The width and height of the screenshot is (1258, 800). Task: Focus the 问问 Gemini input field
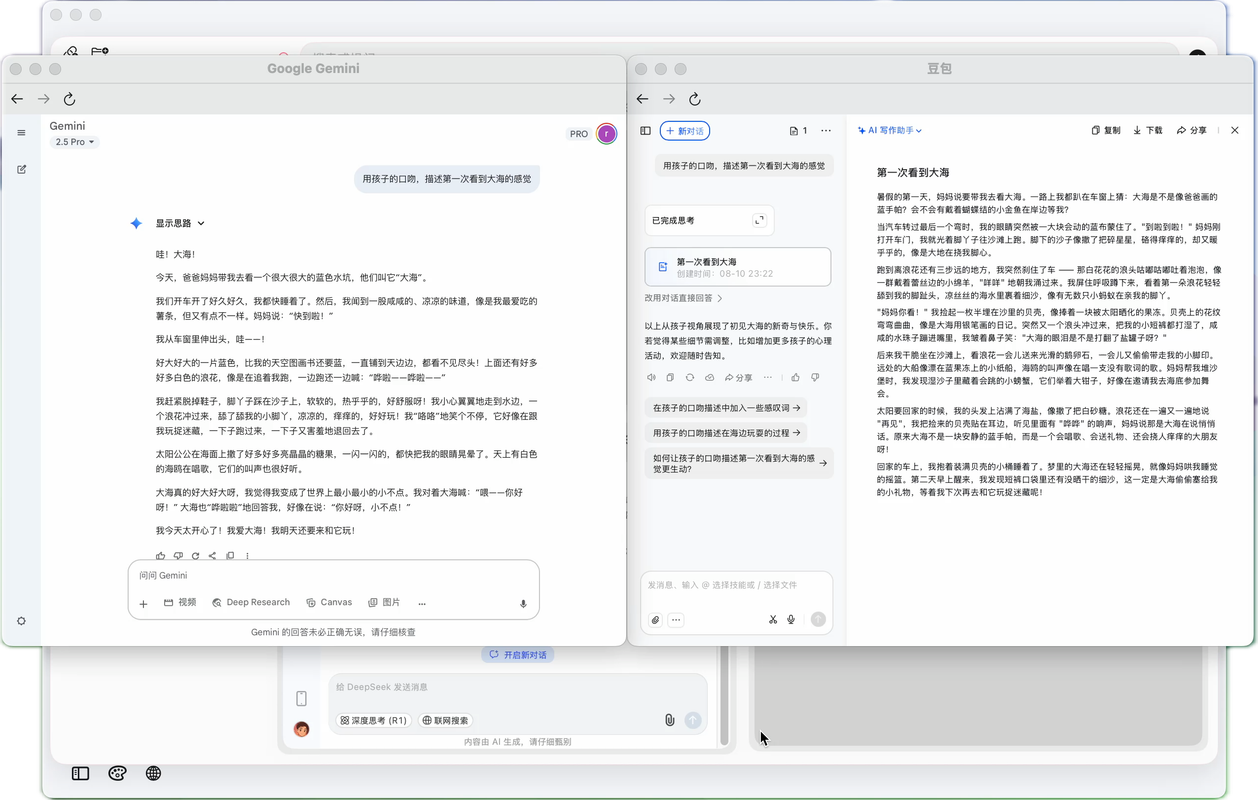point(333,576)
